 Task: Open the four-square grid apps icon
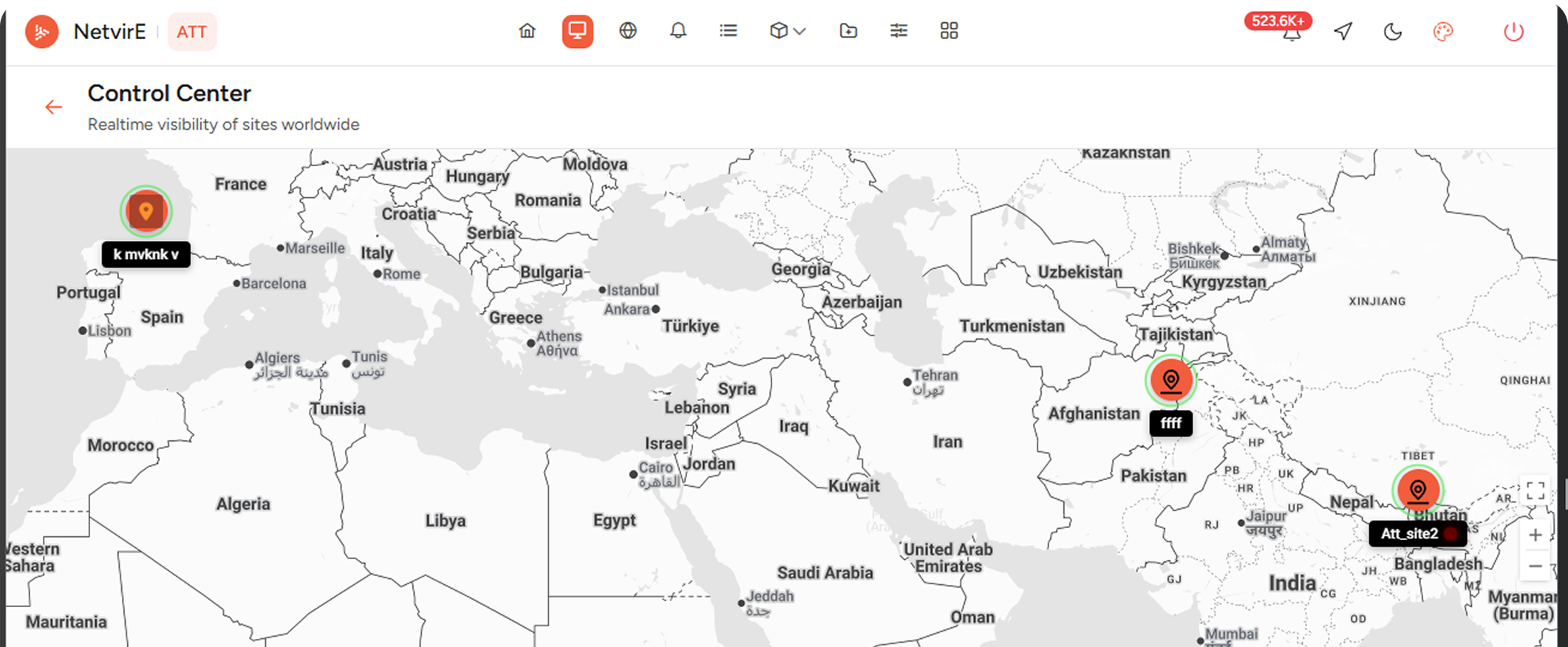click(x=949, y=31)
